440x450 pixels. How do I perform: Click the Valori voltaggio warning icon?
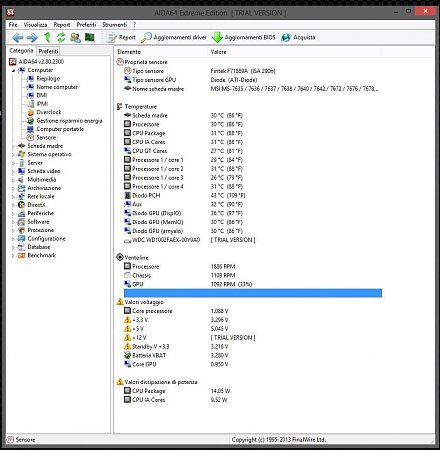(120, 302)
